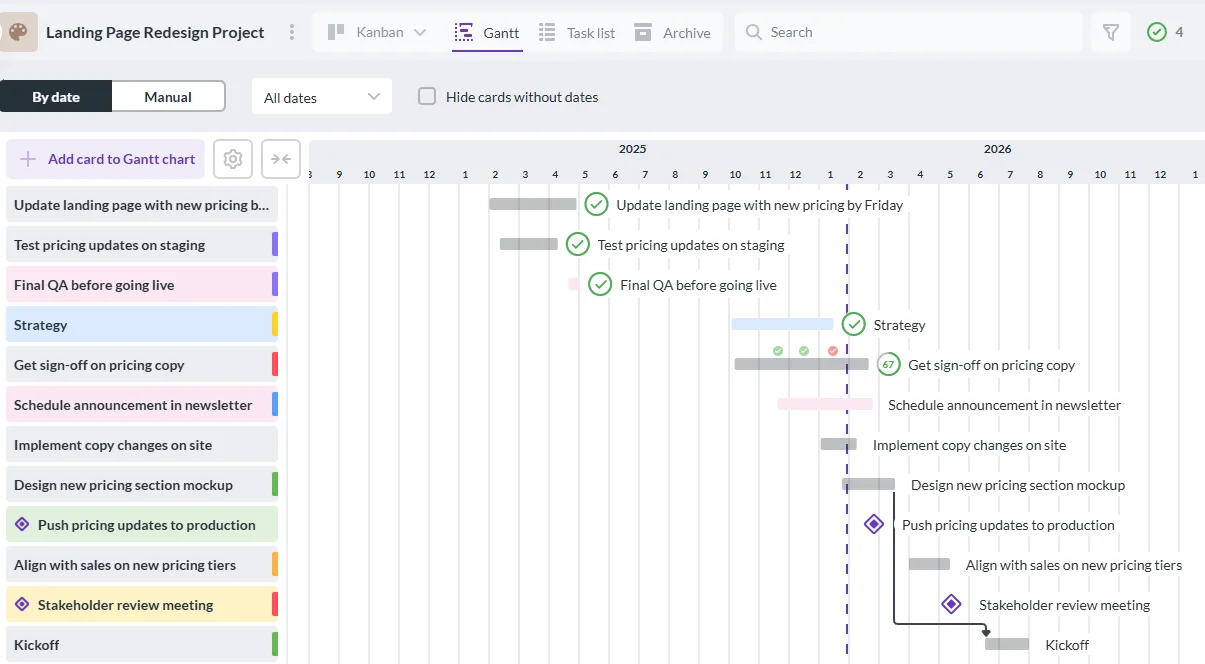The image size is (1205, 664).
Task: Open the three-dot menu beside the project title
Action: point(291,31)
